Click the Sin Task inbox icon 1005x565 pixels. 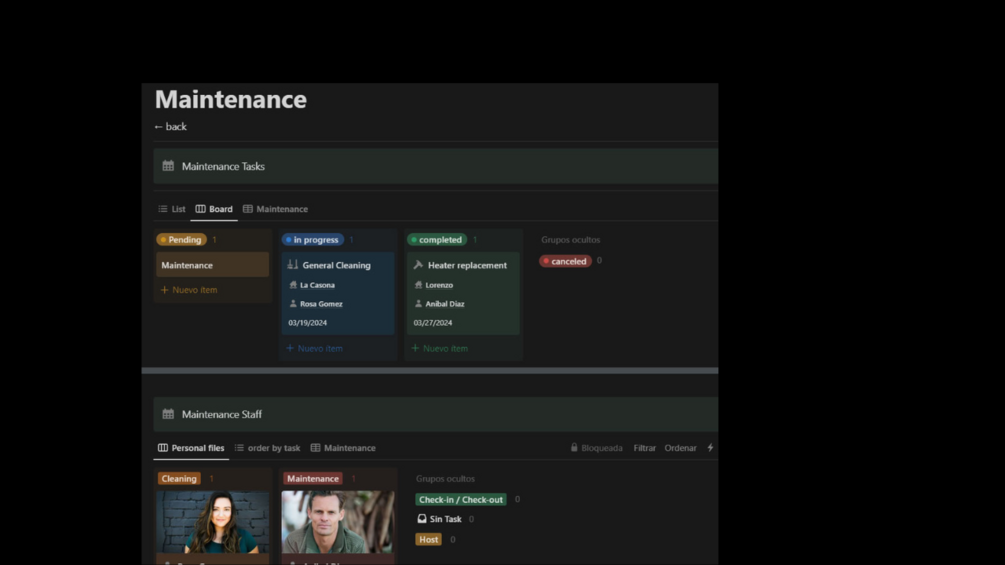tap(422, 519)
